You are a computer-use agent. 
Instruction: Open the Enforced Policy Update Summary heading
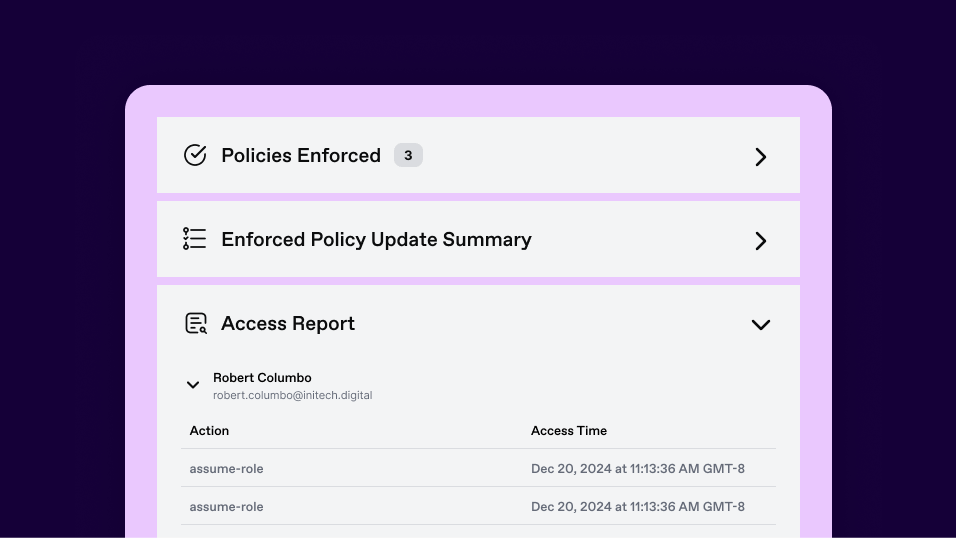pyautogui.click(x=376, y=239)
